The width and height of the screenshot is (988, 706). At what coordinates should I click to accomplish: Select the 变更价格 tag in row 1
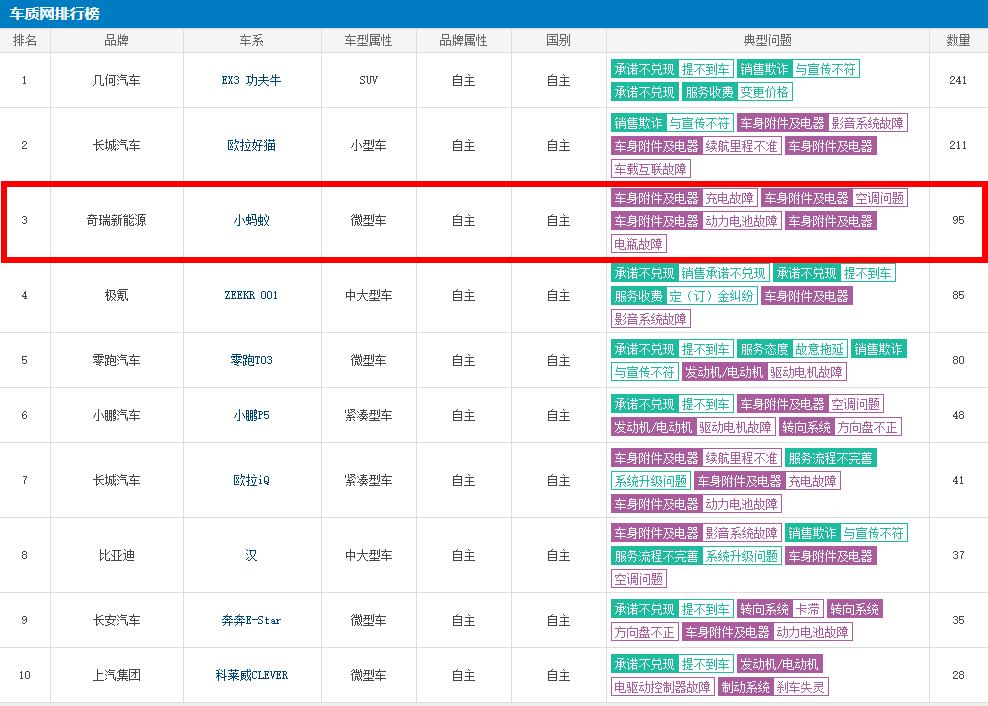[765, 92]
